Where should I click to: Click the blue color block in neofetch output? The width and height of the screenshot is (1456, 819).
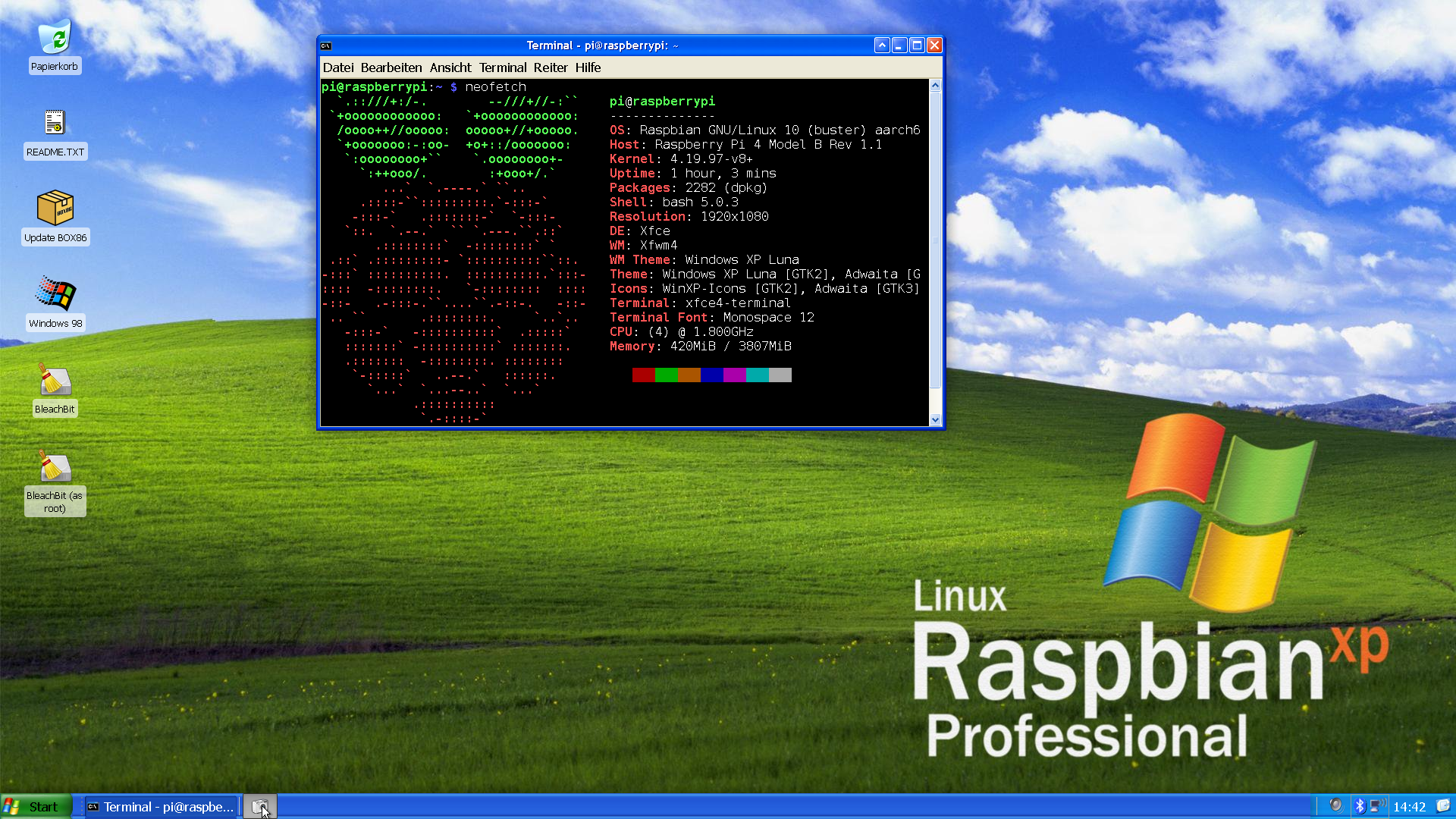pyautogui.click(x=711, y=375)
